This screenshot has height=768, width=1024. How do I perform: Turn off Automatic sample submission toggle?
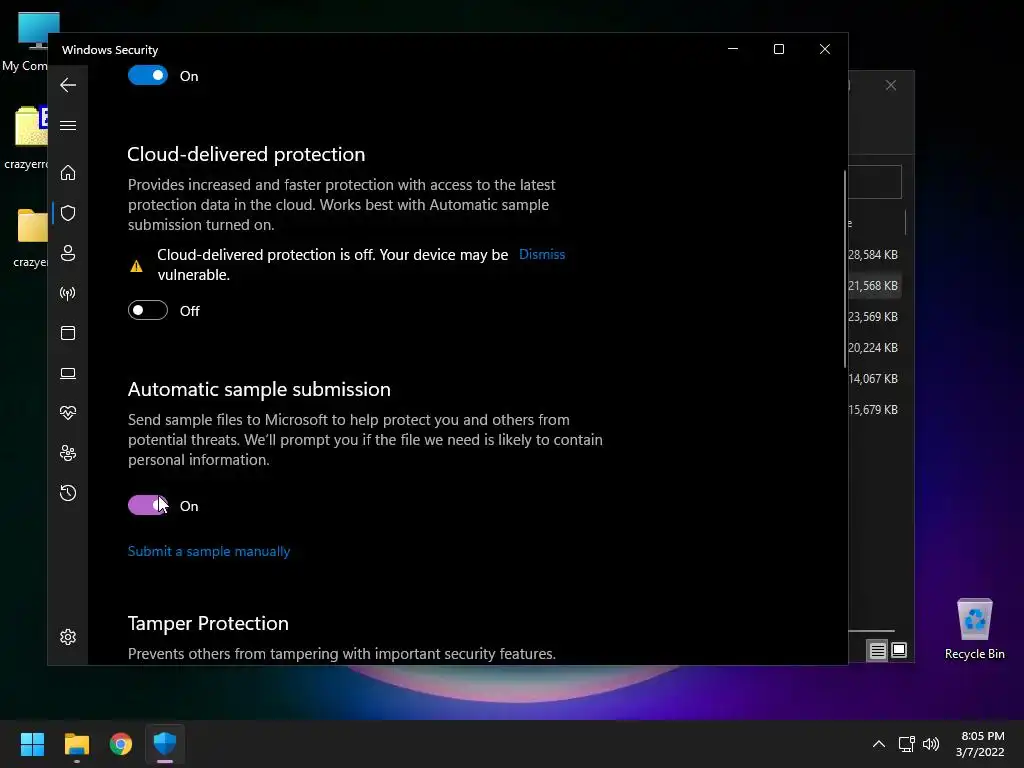[x=148, y=505]
